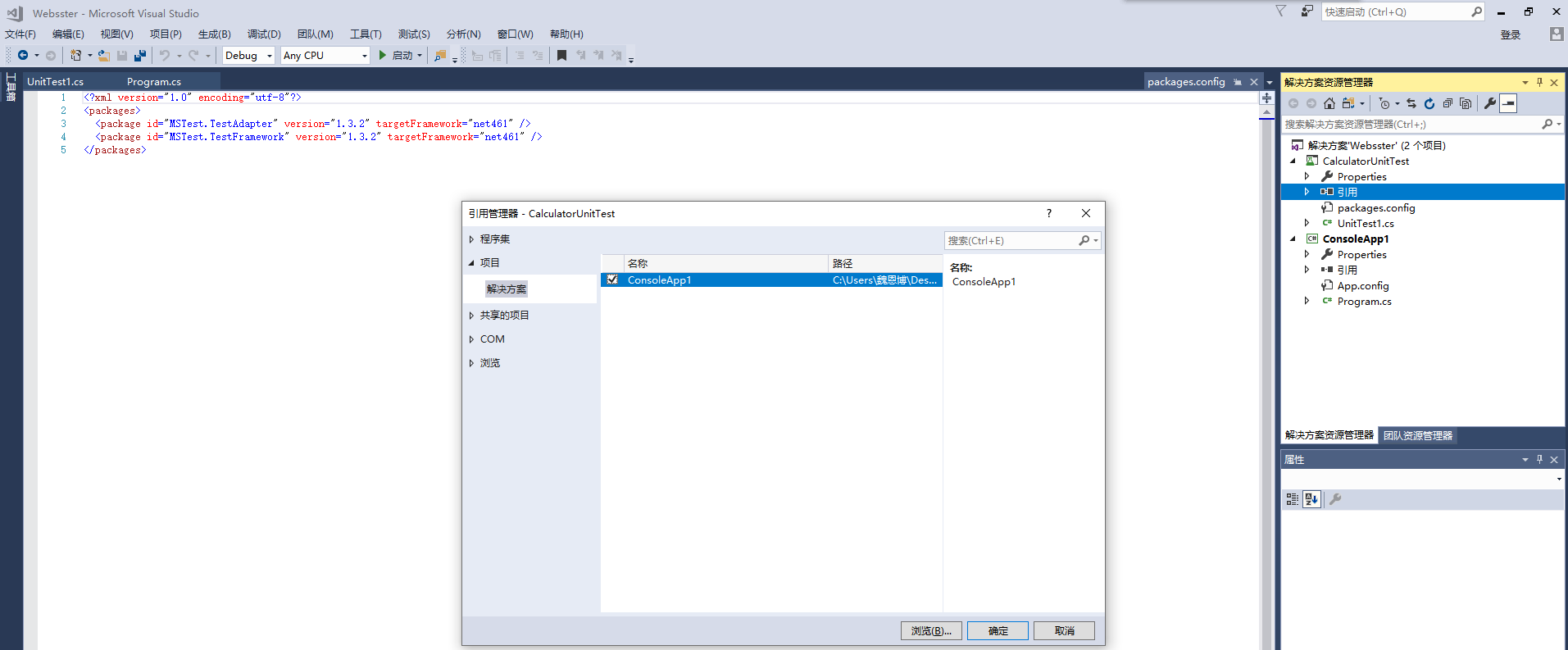Click the refresh icon in Solution Explorer
1568x650 pixels.
(1429, 103)
